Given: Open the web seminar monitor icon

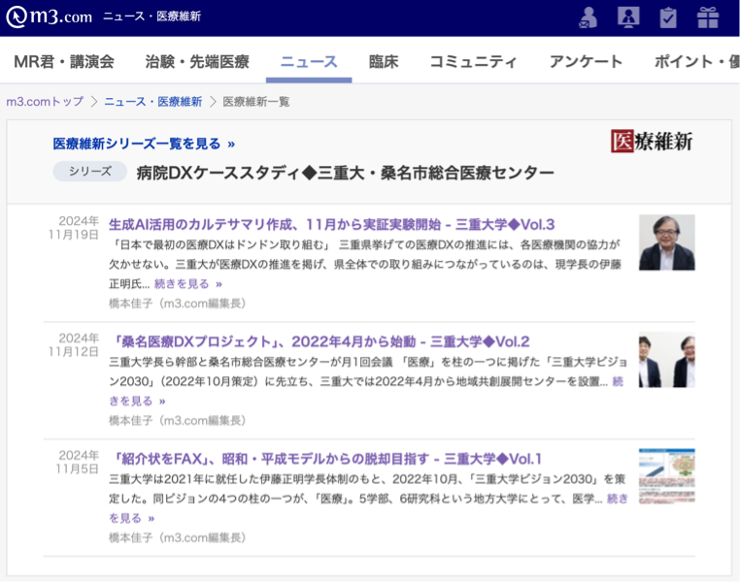Looking at the screenshot, I should tap(628, 18).
